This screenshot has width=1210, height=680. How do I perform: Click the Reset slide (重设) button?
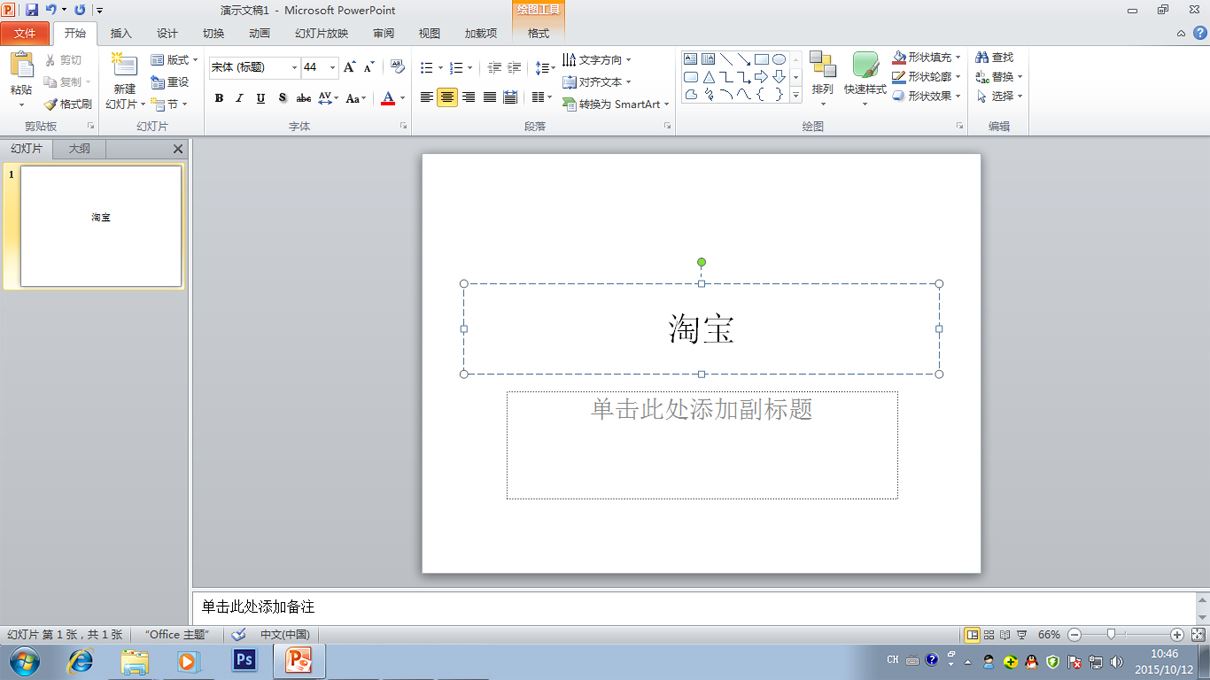coord(169,82)
